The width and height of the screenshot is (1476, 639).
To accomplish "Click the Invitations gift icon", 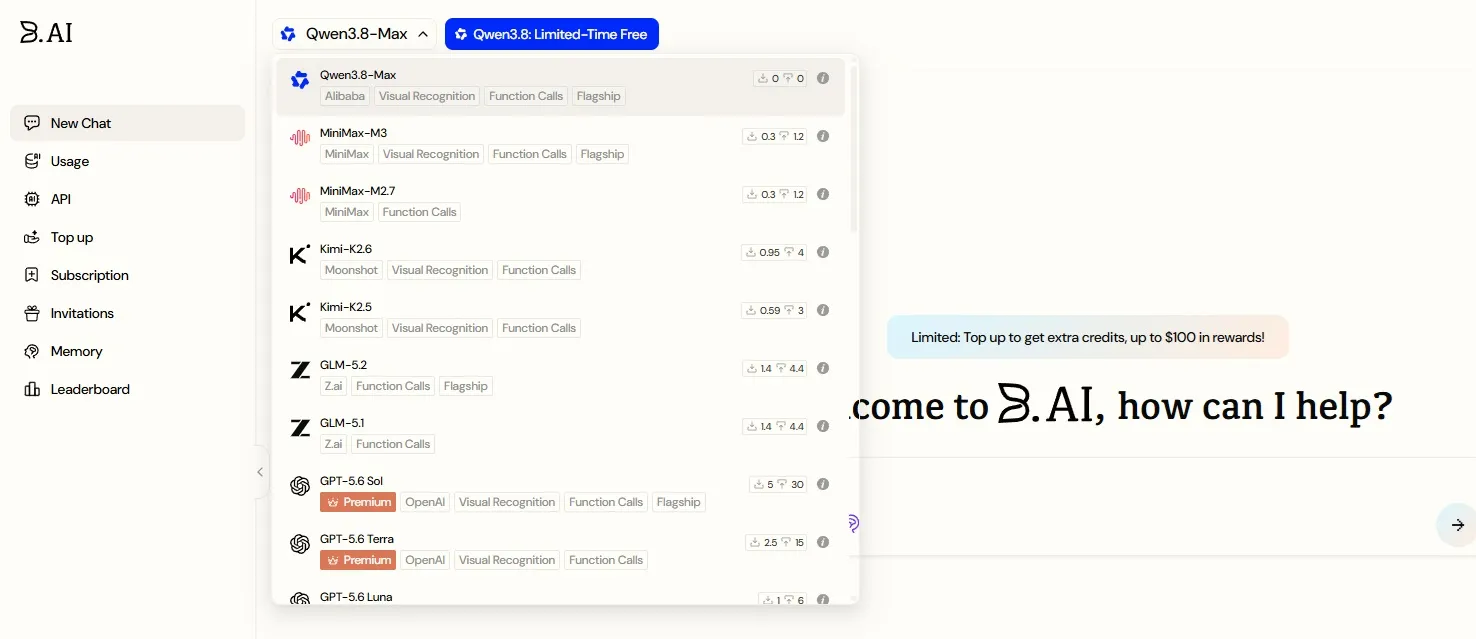I will (x=32, y=313).
